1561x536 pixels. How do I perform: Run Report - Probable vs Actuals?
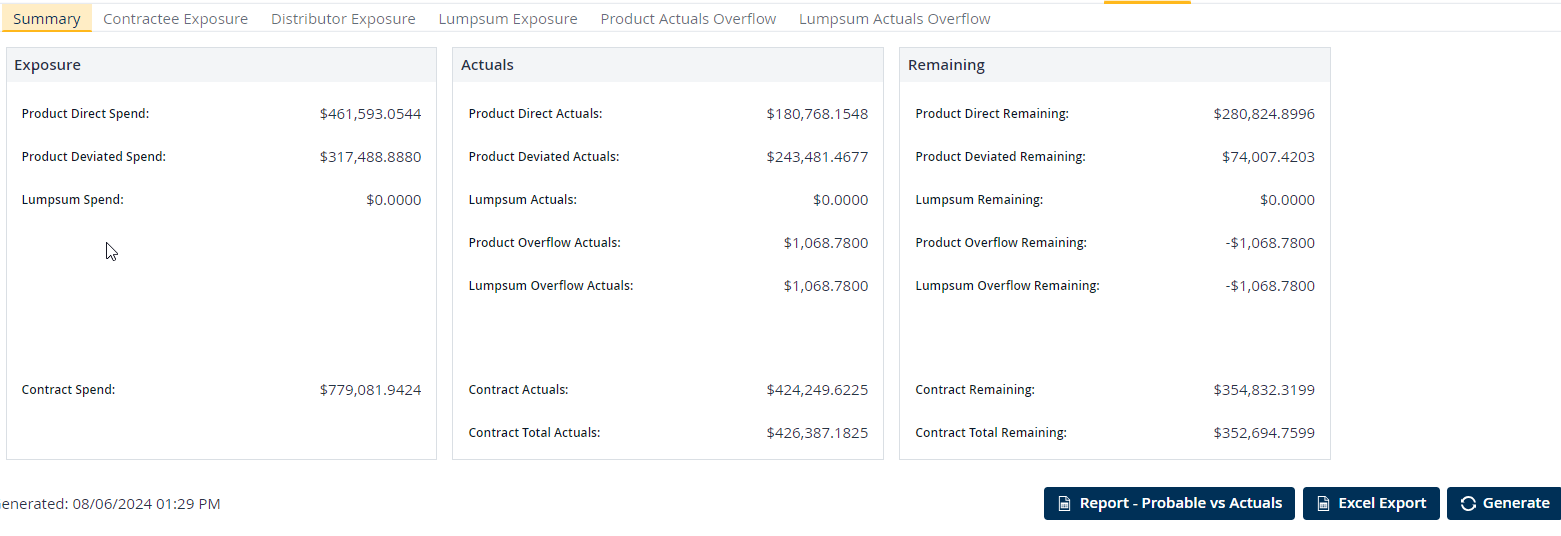[1169, 504]
